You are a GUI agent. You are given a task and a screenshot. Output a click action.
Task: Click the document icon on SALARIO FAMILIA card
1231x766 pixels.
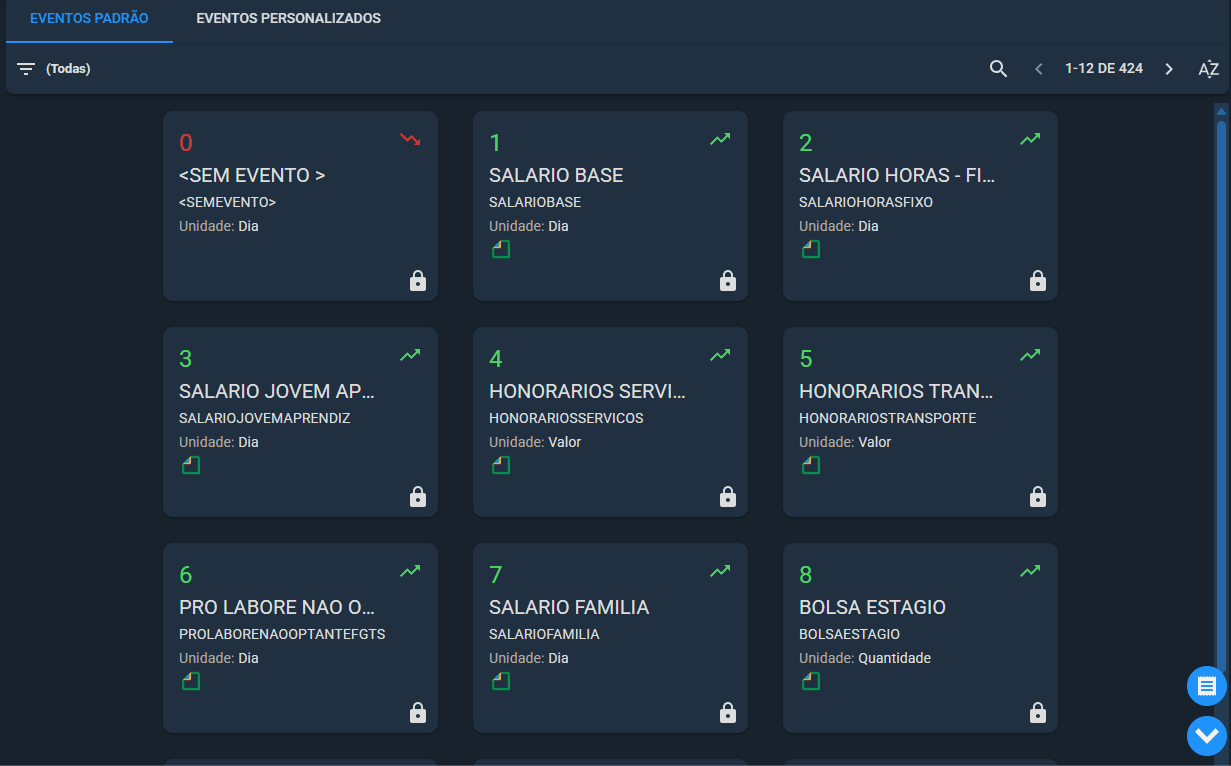click(501, 681)
